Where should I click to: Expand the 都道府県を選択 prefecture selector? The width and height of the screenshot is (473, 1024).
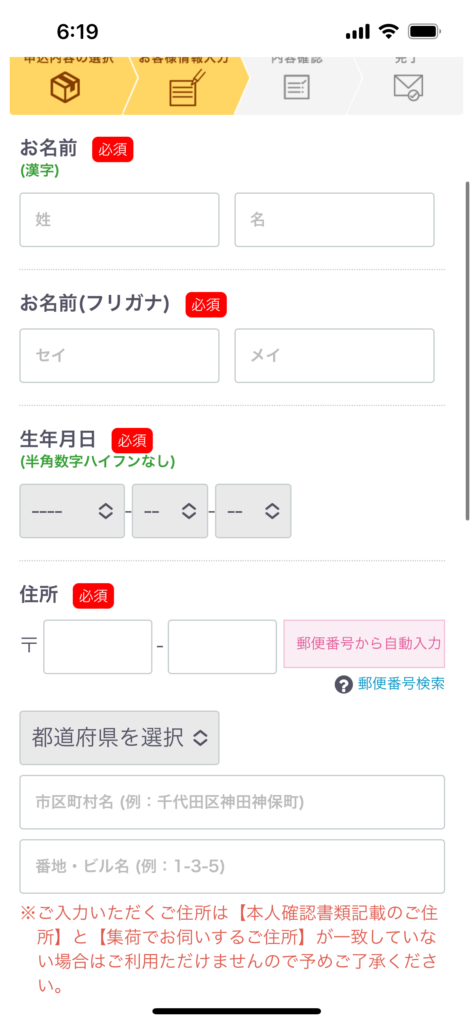[x=120, y=738]
